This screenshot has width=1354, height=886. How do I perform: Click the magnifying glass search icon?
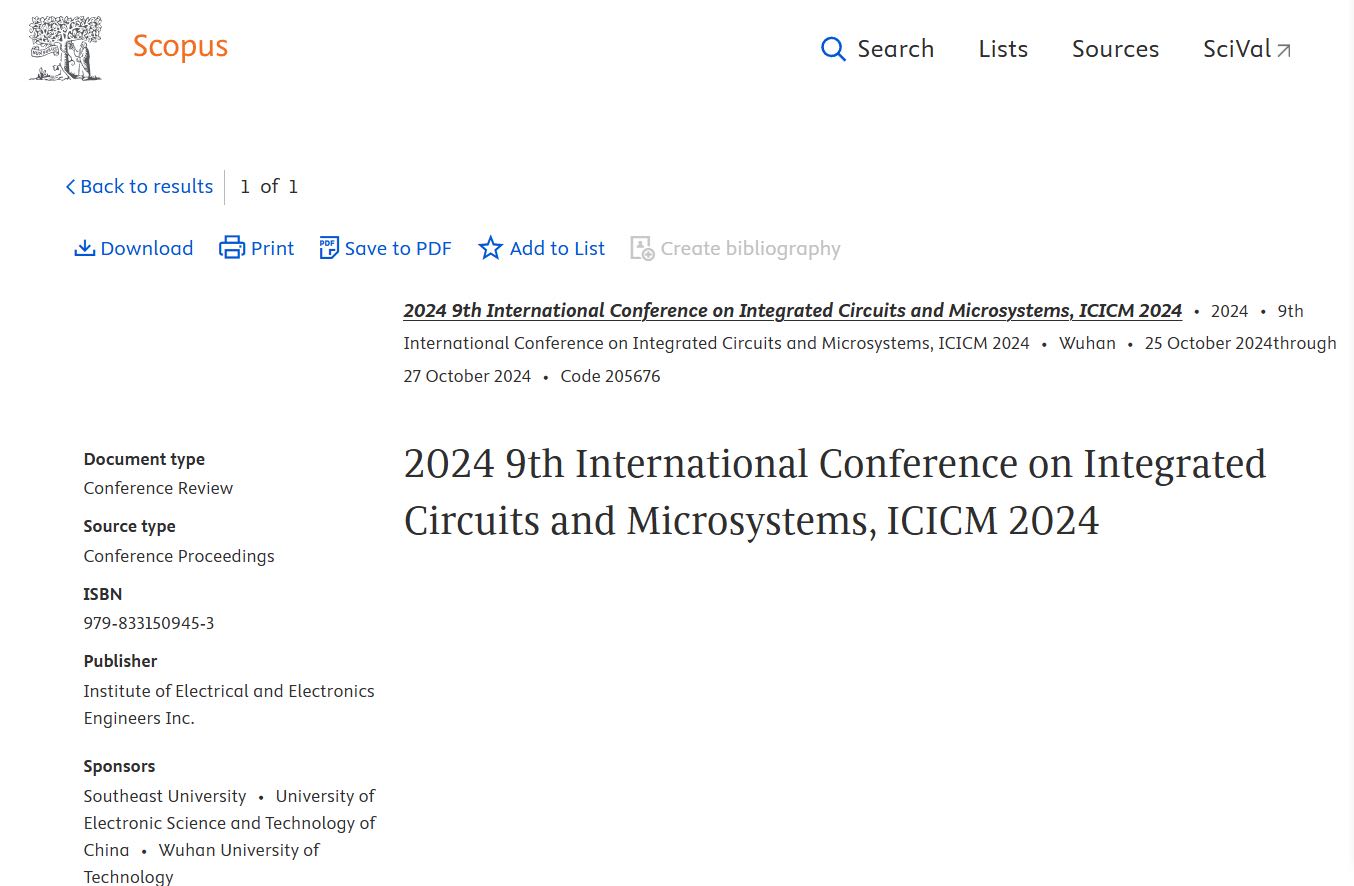coord(833,49)
